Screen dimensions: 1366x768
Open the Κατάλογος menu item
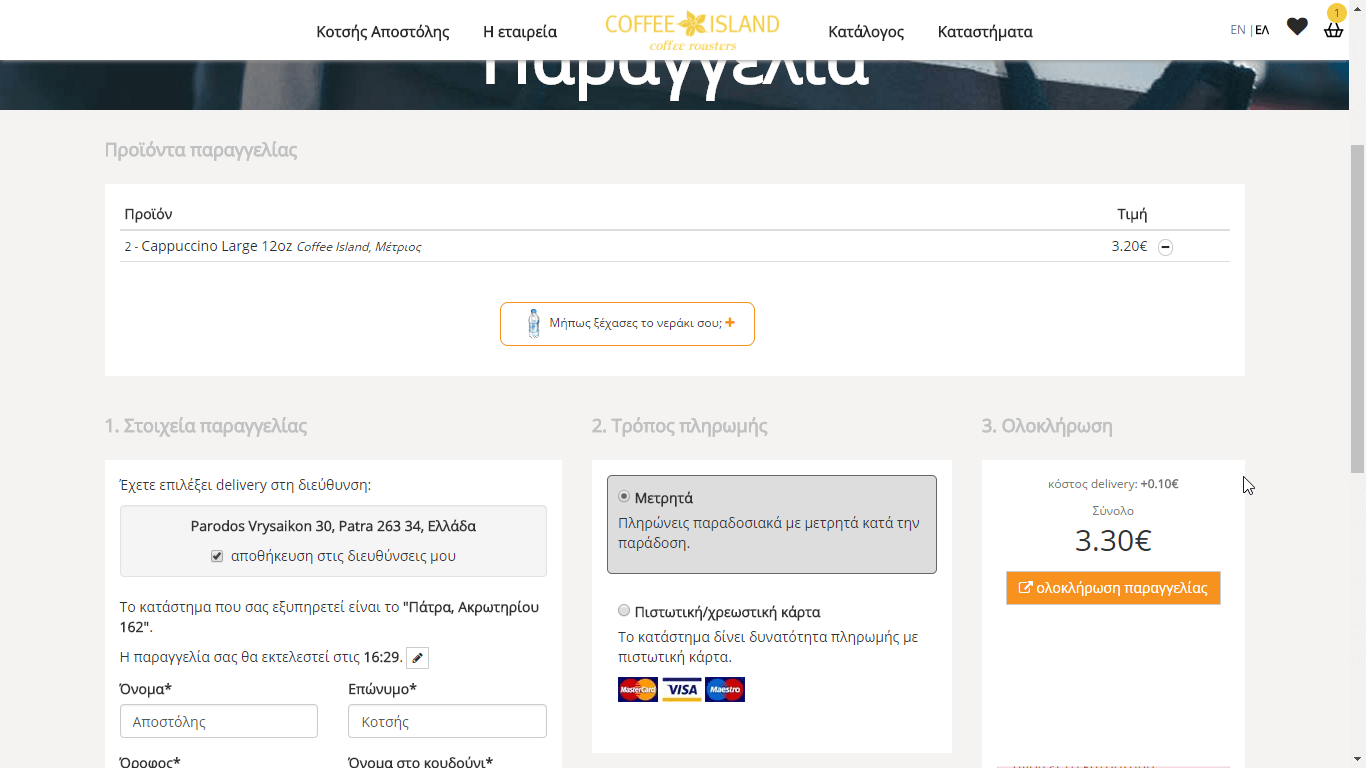[x=866, y=31]
